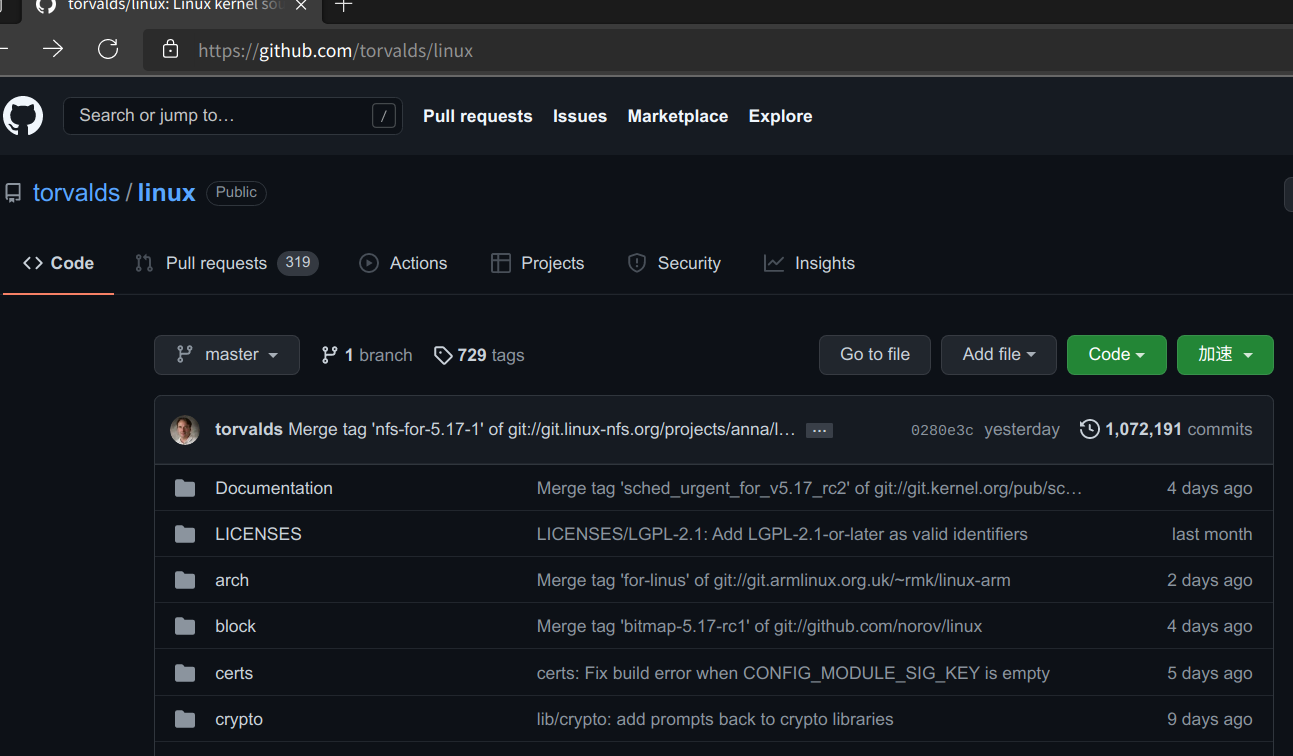Expand commit message ellipsis button
Viewport: 1293px width, 756px height.
coord(819,430)
